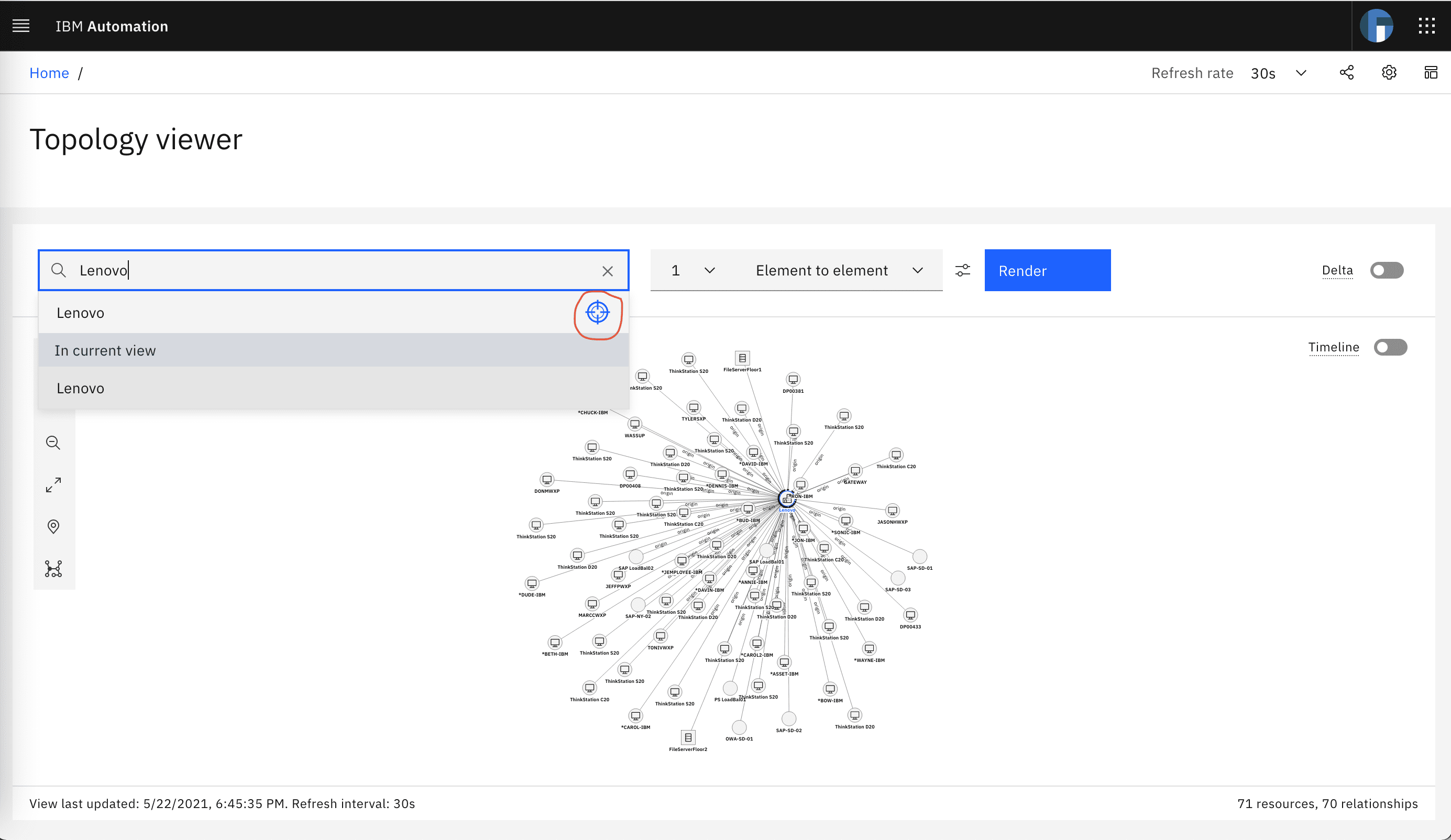The height and width of the screenshot is (840, 1451).
Task: Open the application switcher grid menu
Action: click(x=1427, y=25)
